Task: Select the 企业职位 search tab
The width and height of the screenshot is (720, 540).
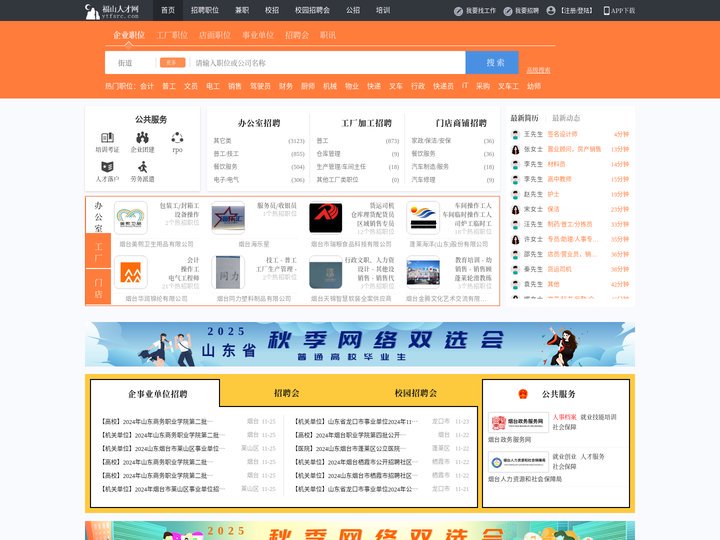Action: [x=129, y=35]
